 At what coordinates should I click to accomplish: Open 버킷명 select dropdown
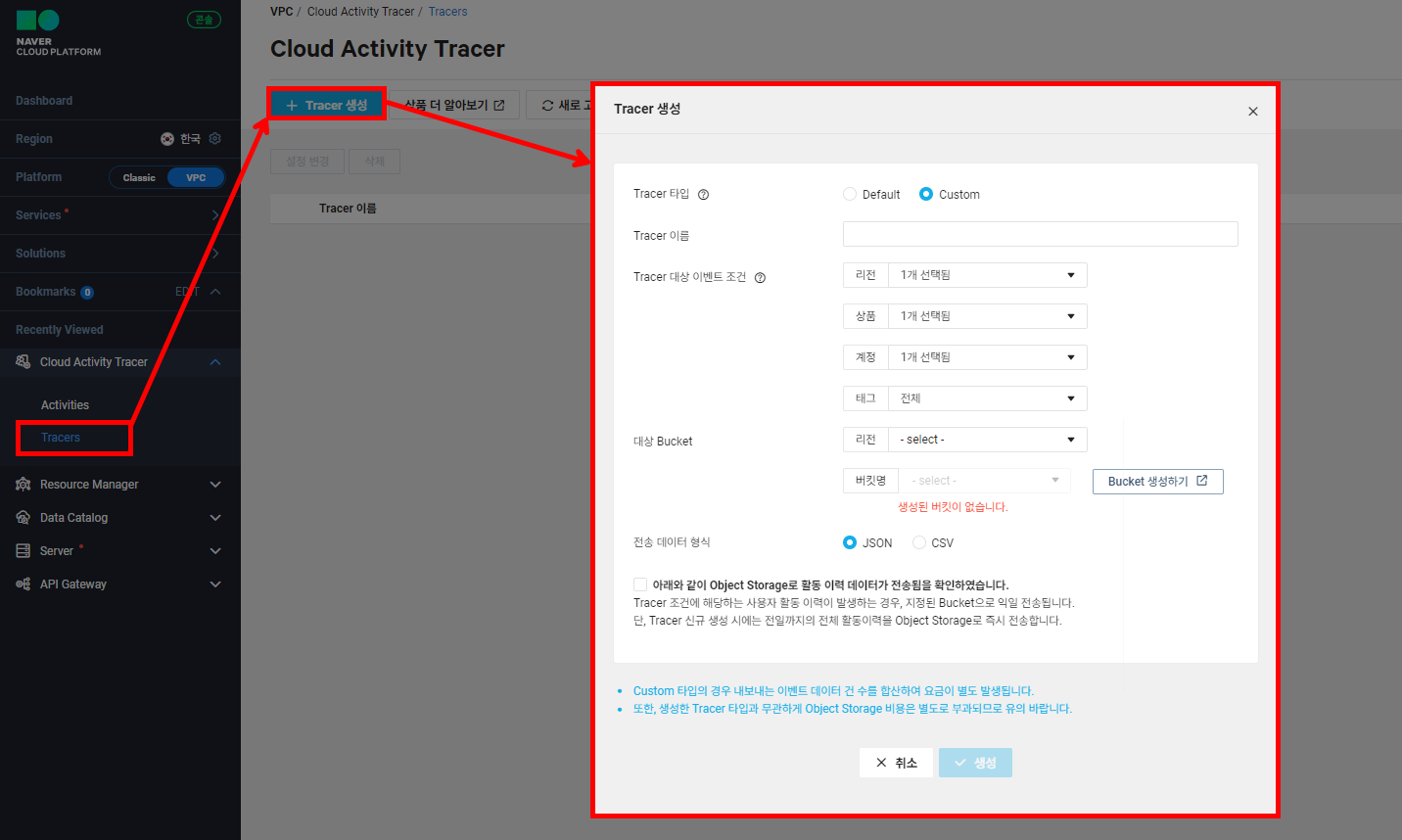click(x=984, y=481)
